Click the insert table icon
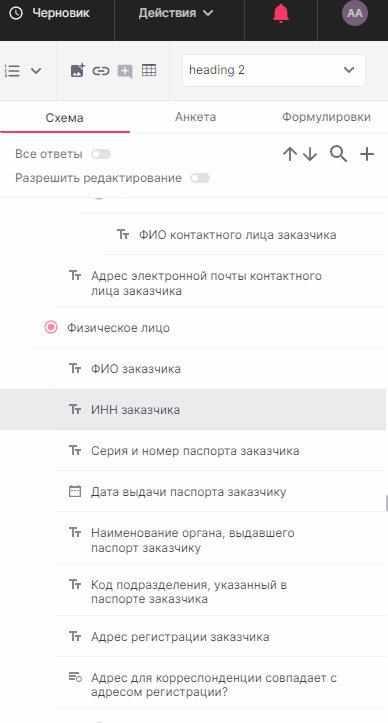This screenshot has width=388, height=723. coord(149,70)
